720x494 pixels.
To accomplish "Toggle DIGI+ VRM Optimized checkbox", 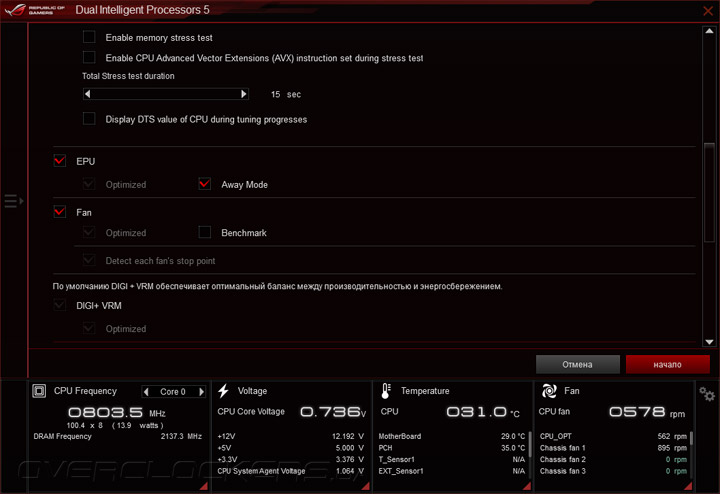I will [89, 329].
